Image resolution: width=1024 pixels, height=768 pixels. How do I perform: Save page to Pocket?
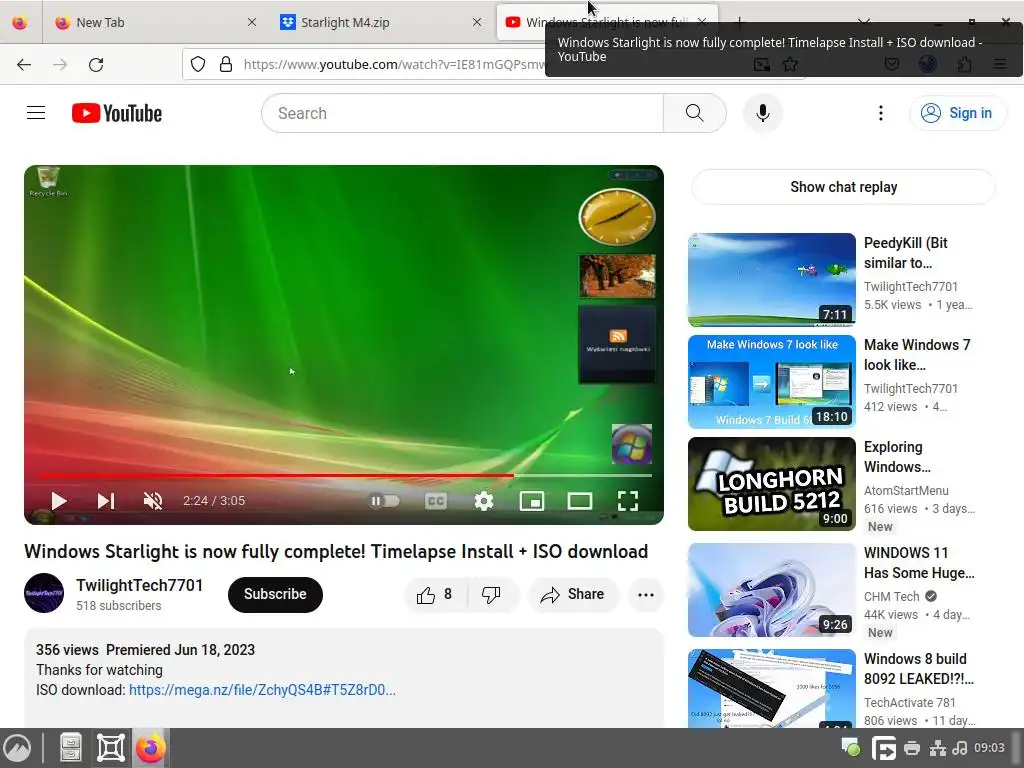tap(892, 64)
